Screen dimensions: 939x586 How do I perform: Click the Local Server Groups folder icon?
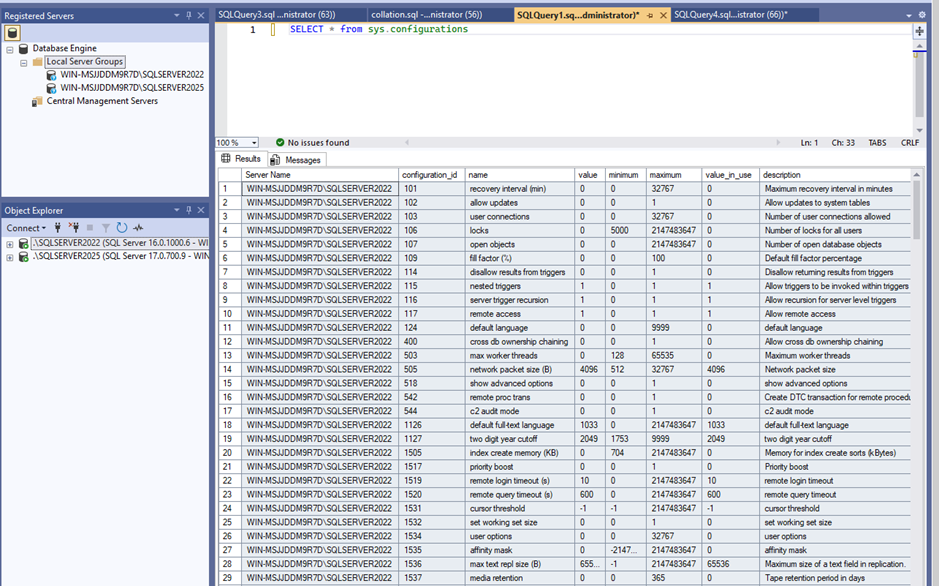[38, 62]
